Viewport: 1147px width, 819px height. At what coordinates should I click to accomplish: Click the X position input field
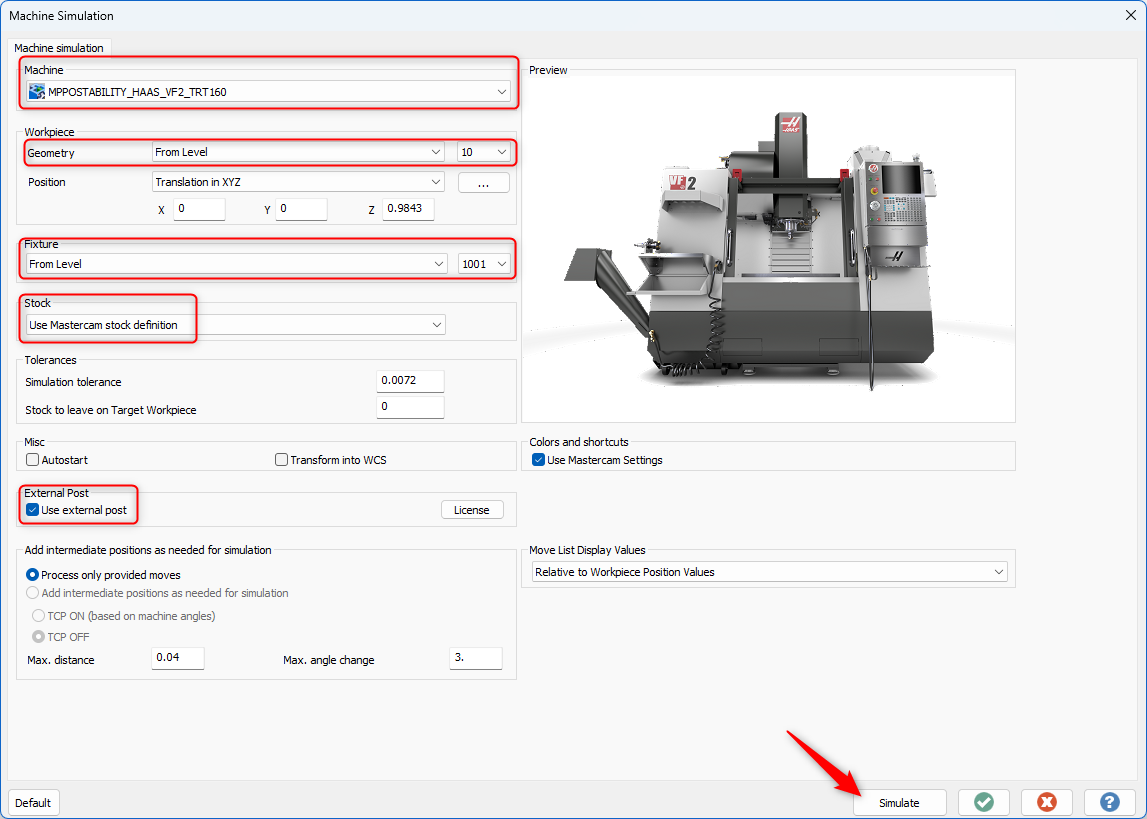coord(199,209)
